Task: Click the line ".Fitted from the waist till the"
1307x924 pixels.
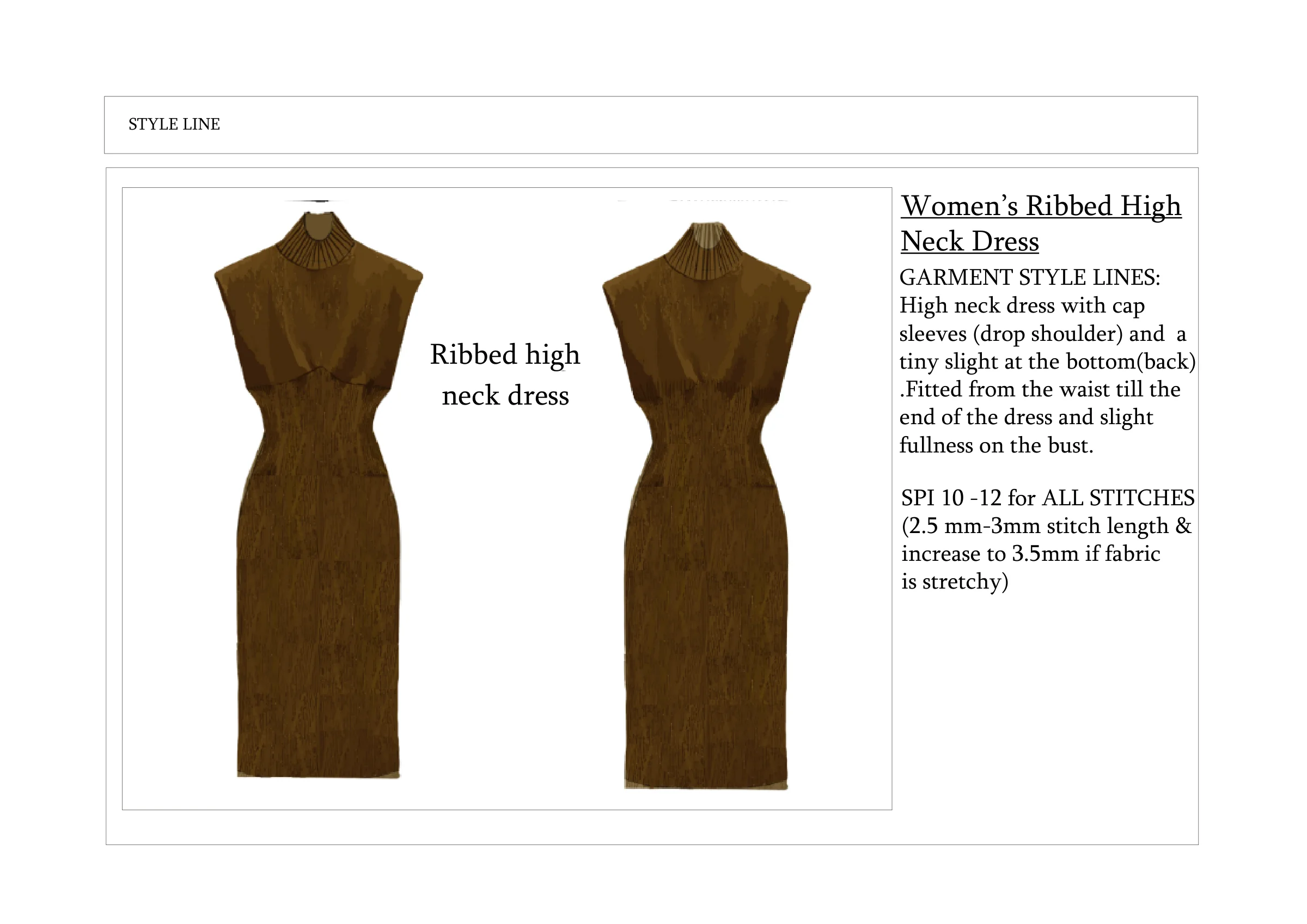Action: [x=1040, y=389]
